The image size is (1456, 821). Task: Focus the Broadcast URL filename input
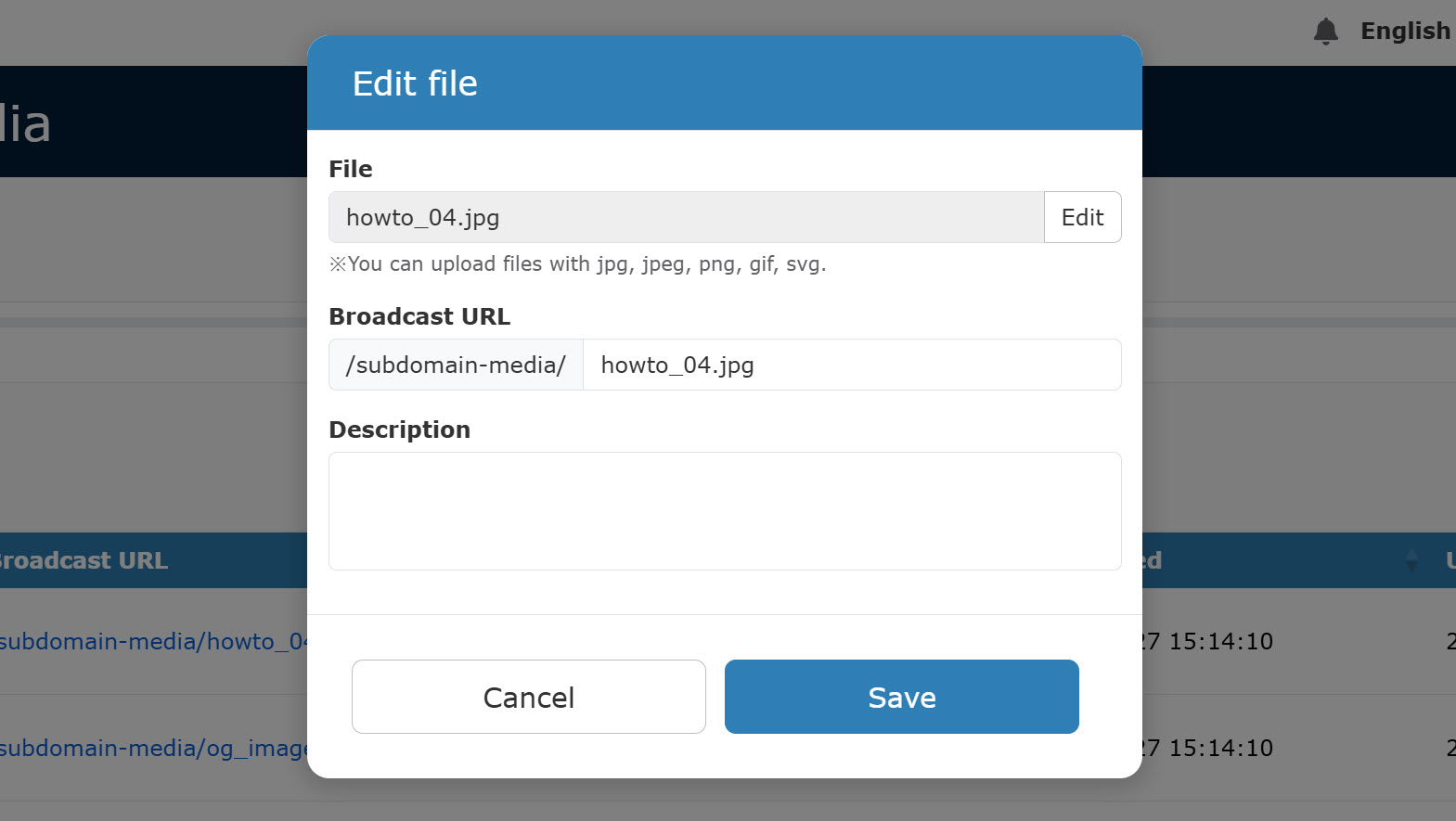pos(851,365)
